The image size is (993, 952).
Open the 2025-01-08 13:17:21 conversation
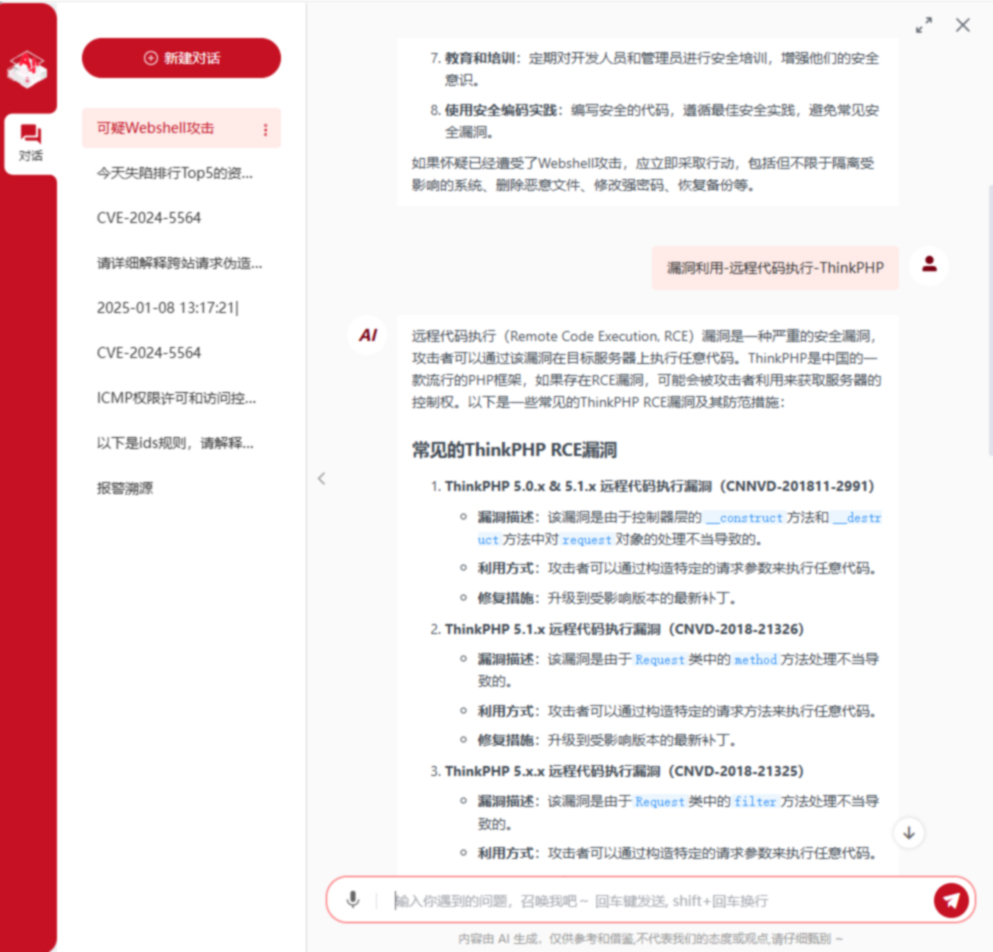[x=168, y=308]
